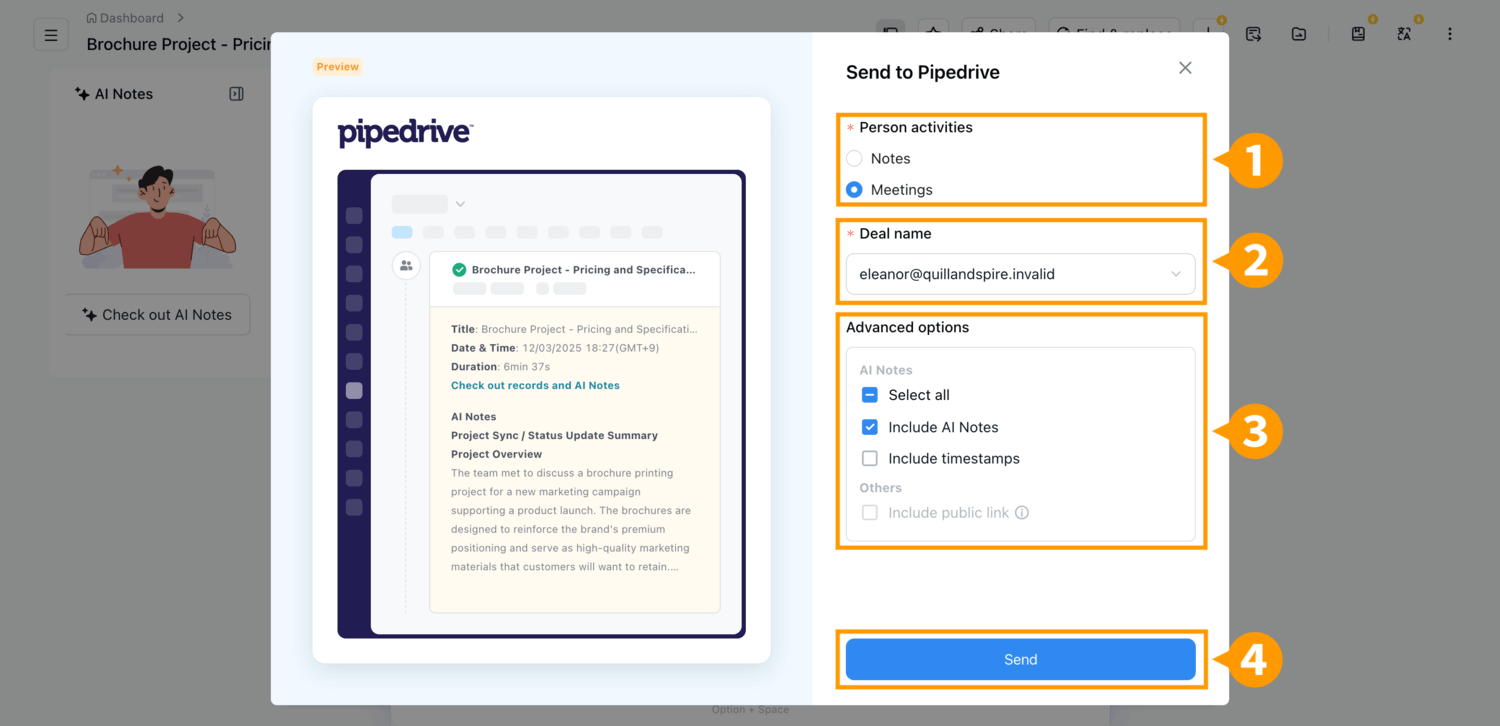Viewport: 1500px width, 726px height.
Task: Click the Send button
Action: (x=1020, y=659)
